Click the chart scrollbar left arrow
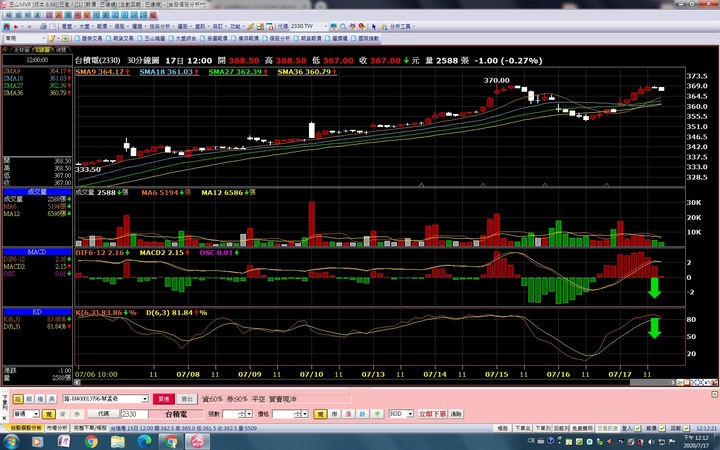 (x=78, y=382)
